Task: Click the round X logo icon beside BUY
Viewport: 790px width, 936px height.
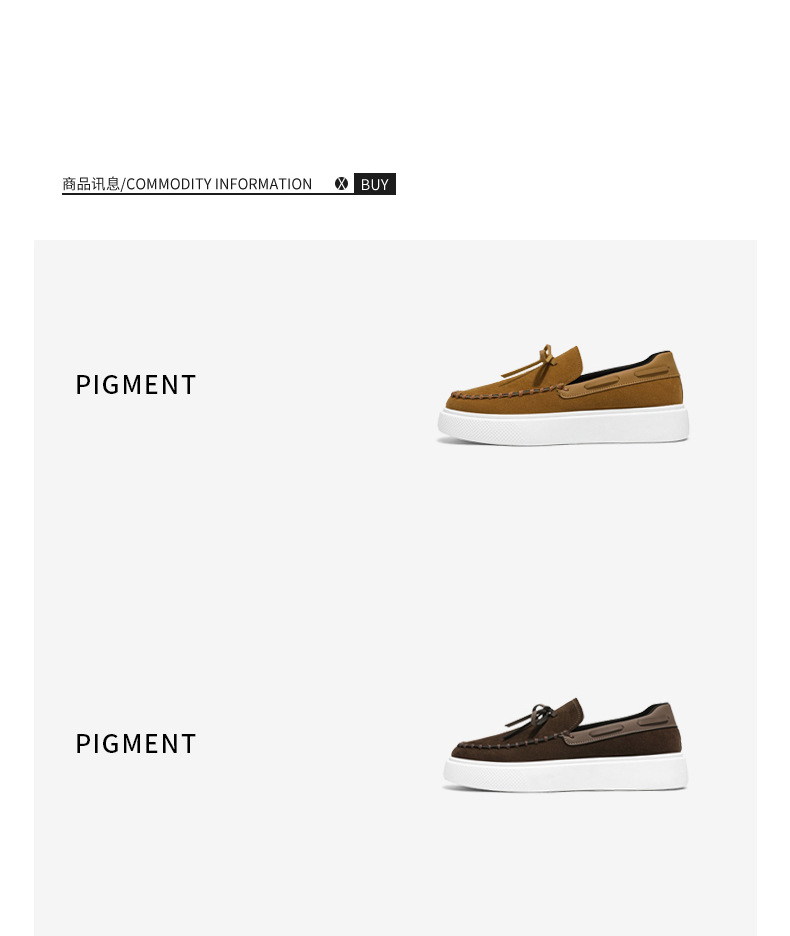Action: (341, 184)
